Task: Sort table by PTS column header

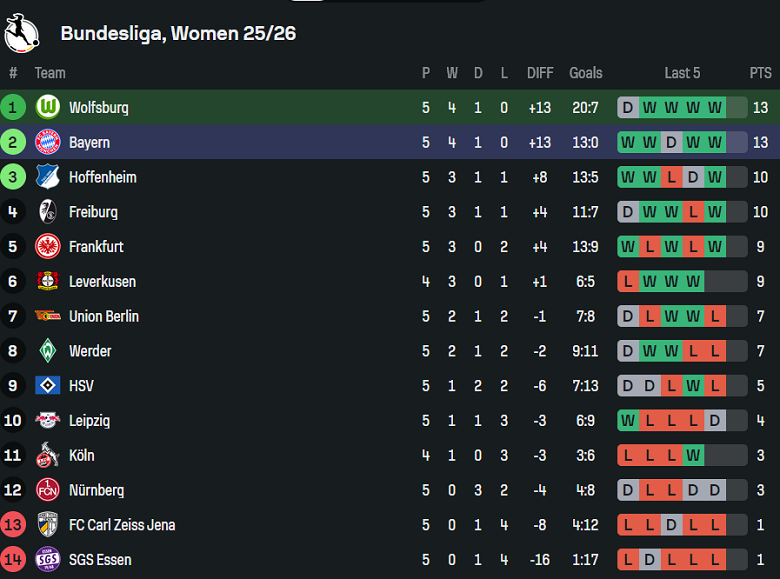Action: pos(761,73)
